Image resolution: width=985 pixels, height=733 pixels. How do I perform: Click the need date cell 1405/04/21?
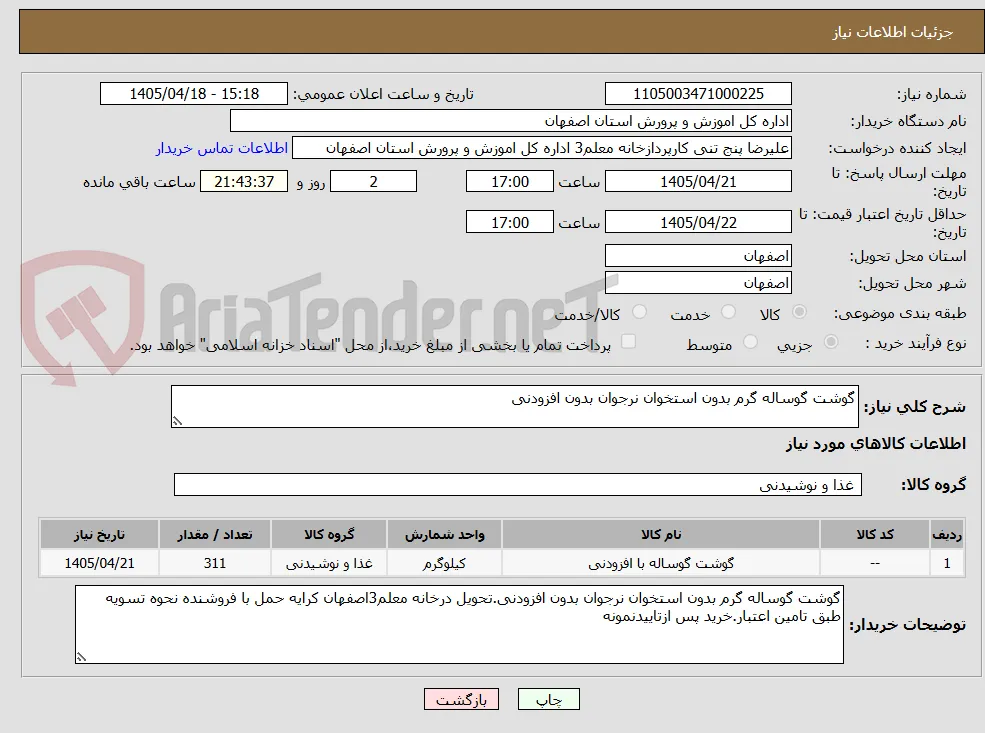point(99,563)
